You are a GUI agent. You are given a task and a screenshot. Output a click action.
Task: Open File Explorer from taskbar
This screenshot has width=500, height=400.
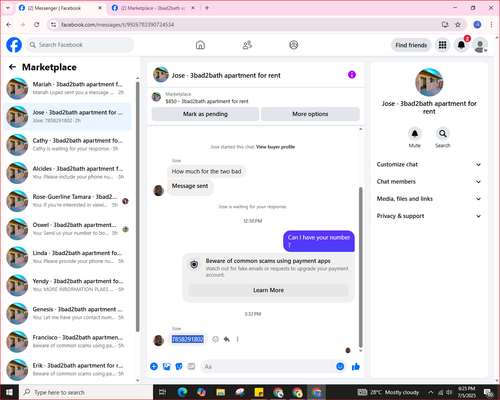coord(220,392)
